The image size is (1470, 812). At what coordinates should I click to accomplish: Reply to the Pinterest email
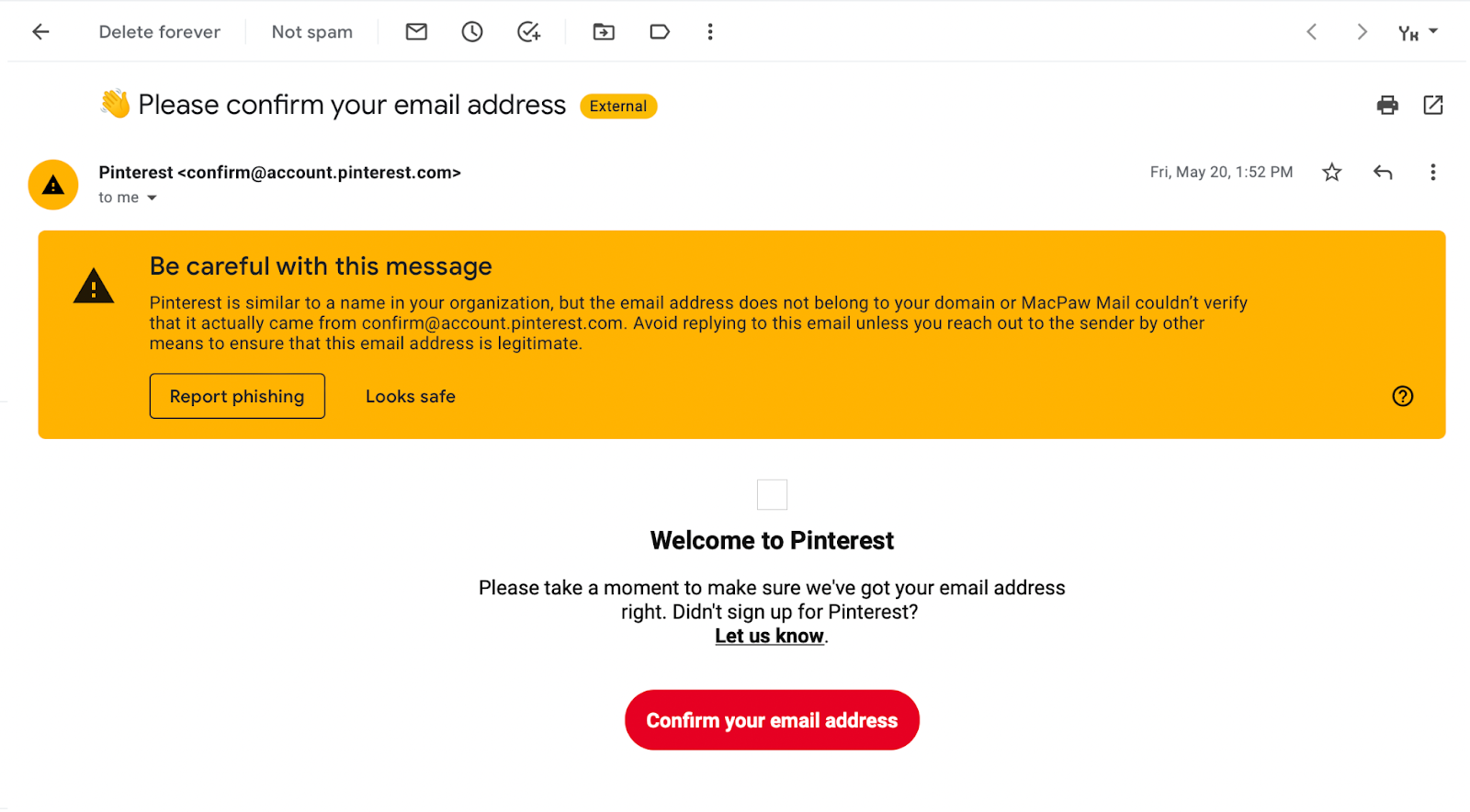click(x=1382, y=172)
